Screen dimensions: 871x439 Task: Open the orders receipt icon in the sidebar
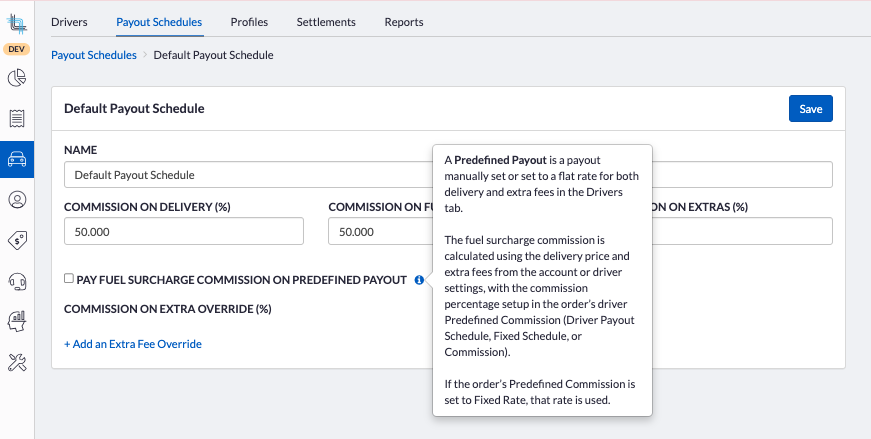point(17,119)
